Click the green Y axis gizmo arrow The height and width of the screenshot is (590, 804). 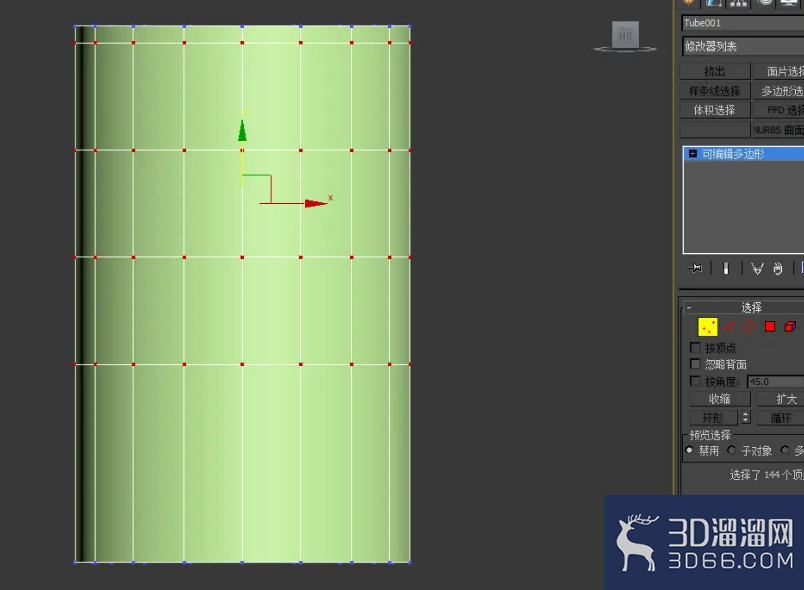click(242, 130)
